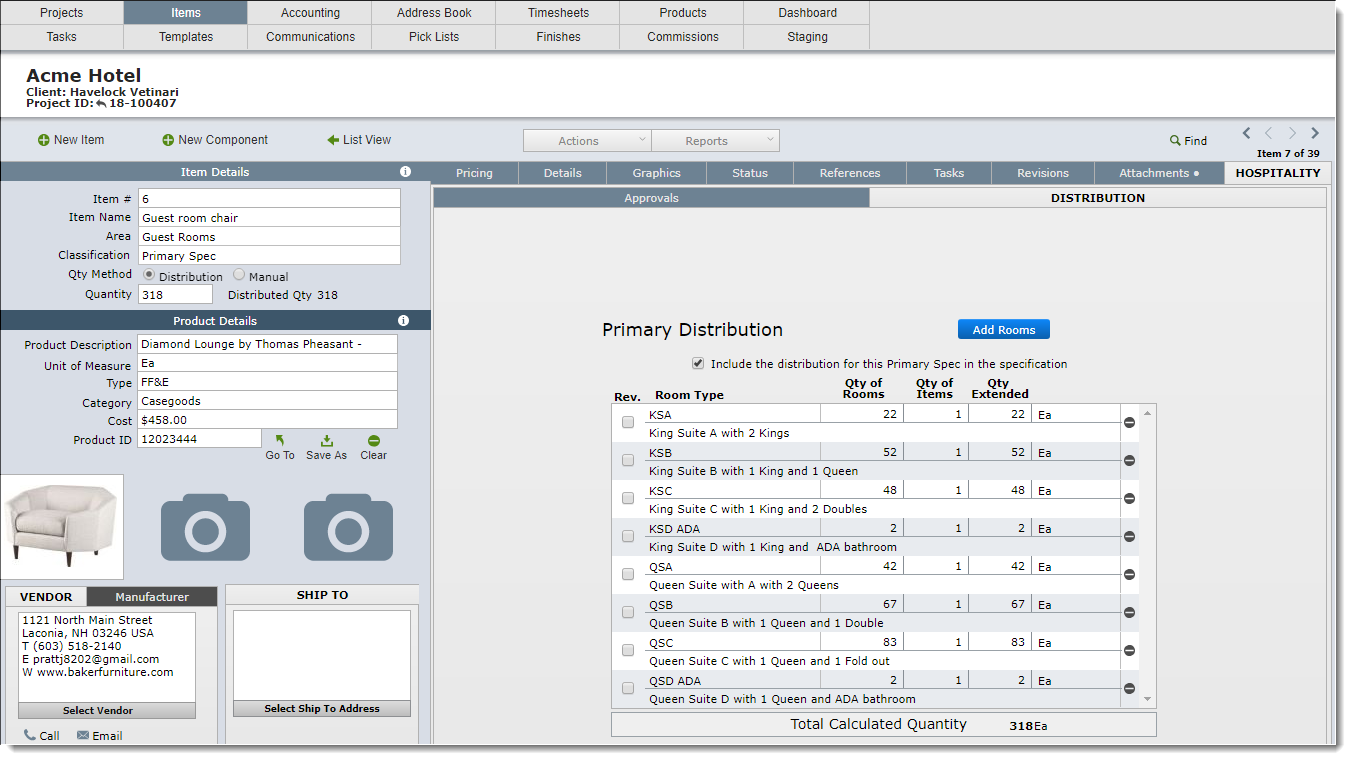Open the Classification field Primary Spec
The height and width of the screenshot is (760, 1351).
coord(269,256)
